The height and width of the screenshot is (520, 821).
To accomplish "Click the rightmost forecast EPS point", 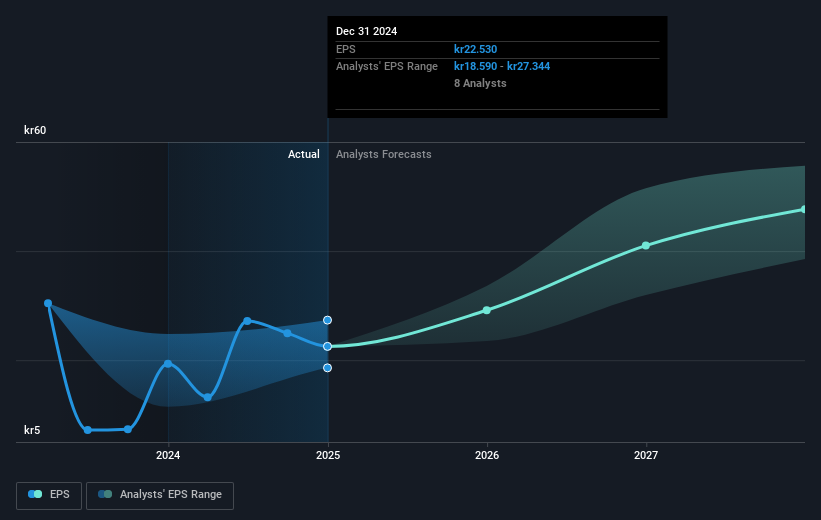I will (x=803, y=209).
